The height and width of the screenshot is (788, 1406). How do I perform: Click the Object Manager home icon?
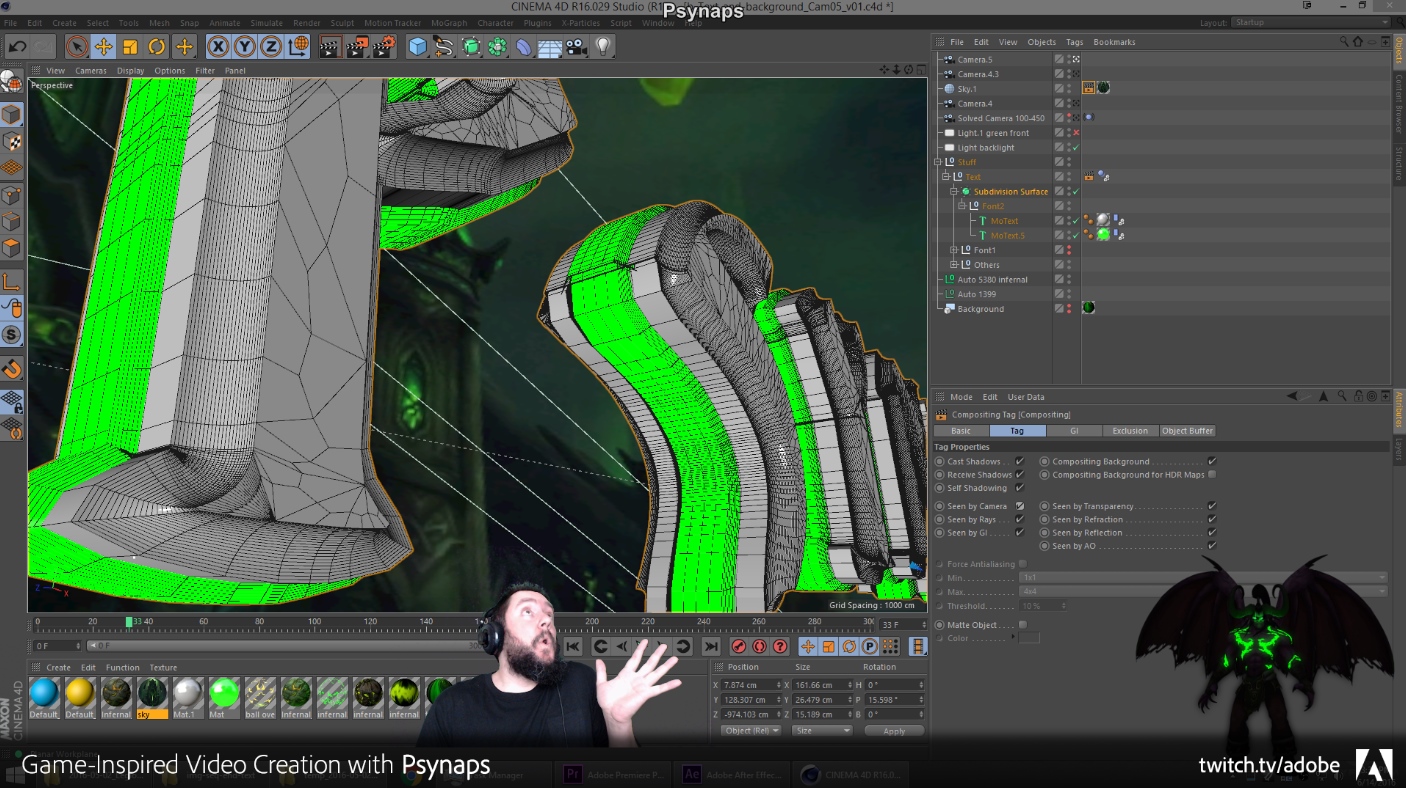coord(1357,42)
